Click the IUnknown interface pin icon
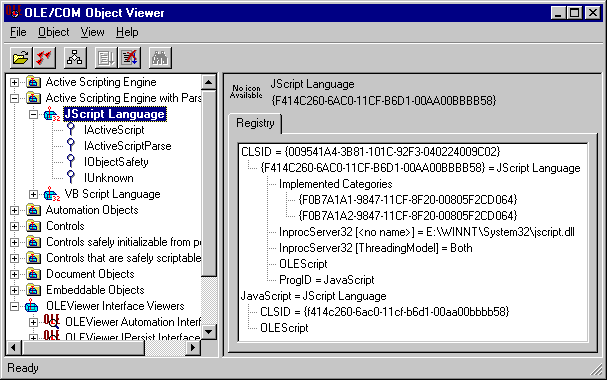The image size is (607, 380). click(x=70, y=178)
